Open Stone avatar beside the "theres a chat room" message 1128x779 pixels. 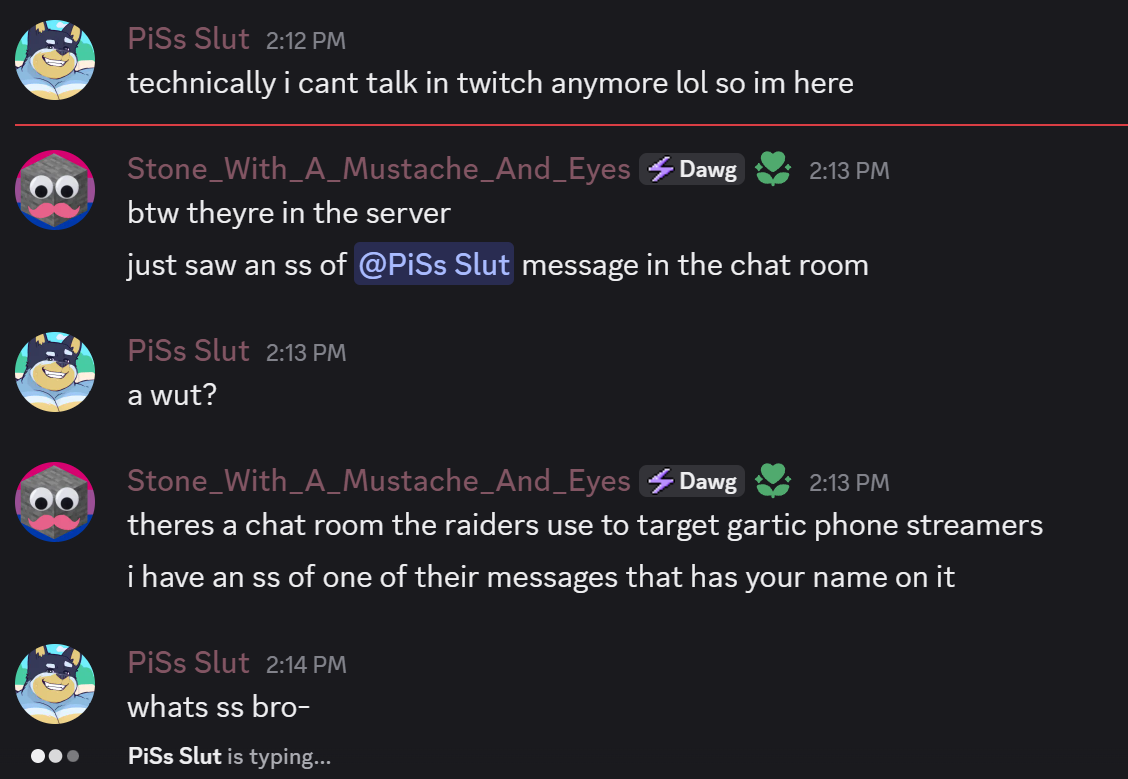55,501
